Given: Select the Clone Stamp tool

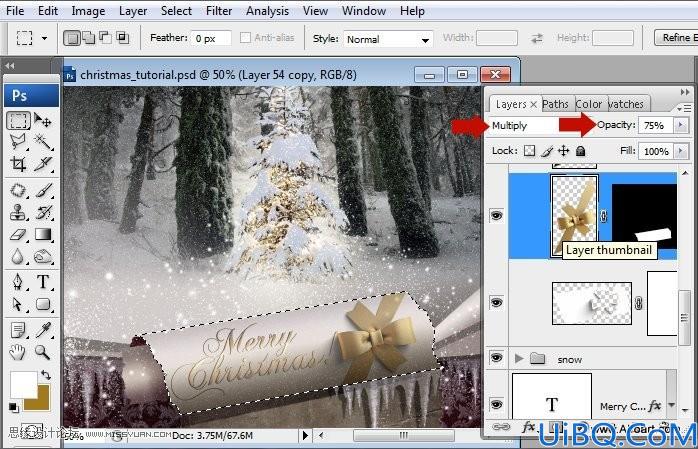Looking at the screenshot, I should [x=18, y=212].
